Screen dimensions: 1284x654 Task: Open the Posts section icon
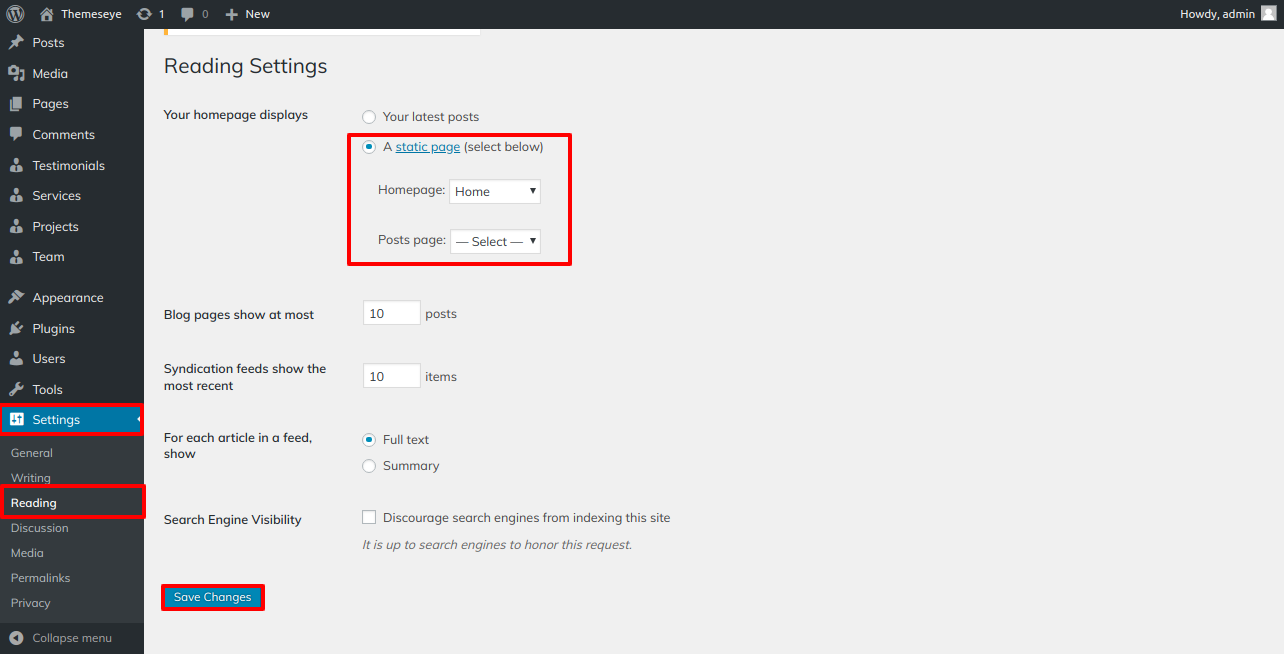tap(17, 42)
